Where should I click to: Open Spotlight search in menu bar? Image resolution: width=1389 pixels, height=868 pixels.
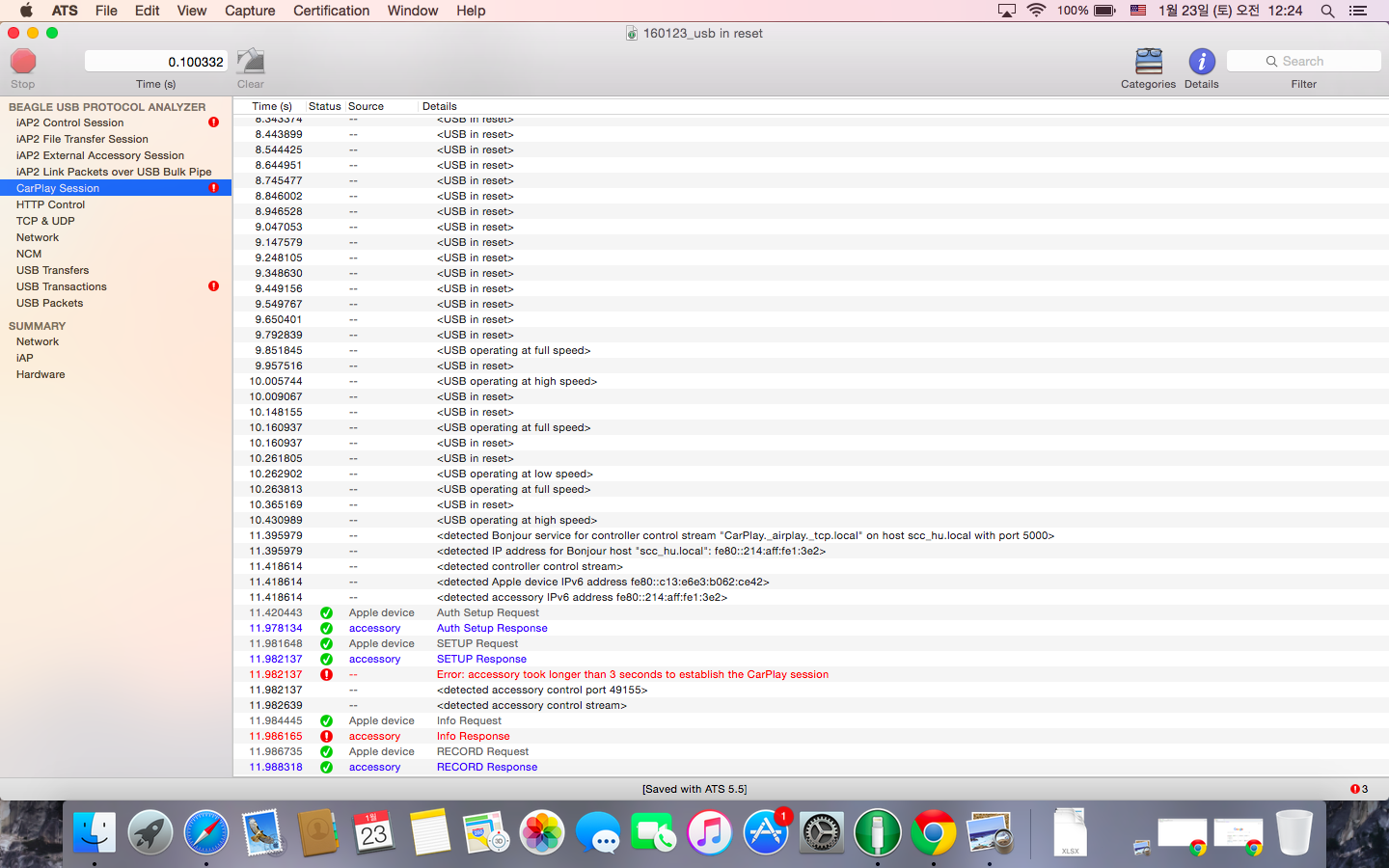pyautogui.click(x=1328, y=11)
